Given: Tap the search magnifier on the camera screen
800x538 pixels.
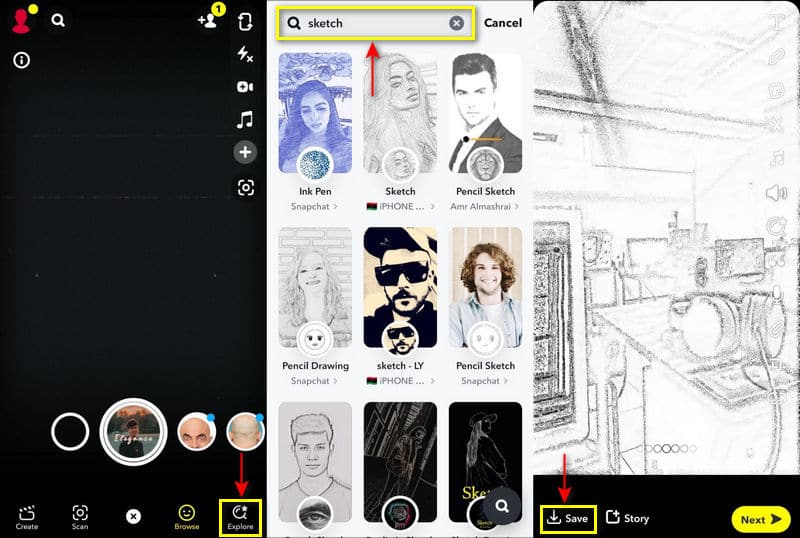Looking at the screenshot, I should 58,20.
